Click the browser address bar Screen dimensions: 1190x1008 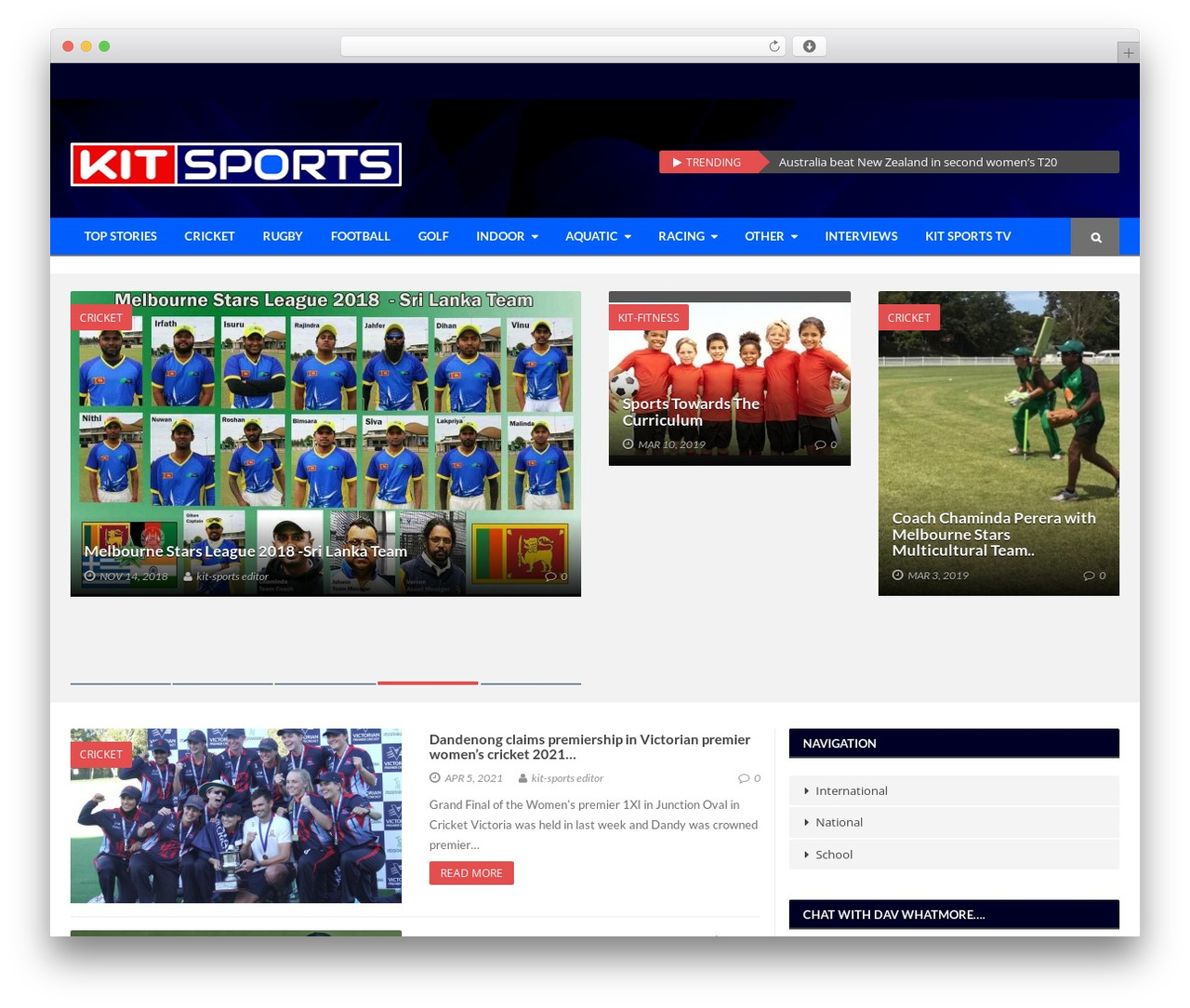pyautogui.click(x=563, y=46)
